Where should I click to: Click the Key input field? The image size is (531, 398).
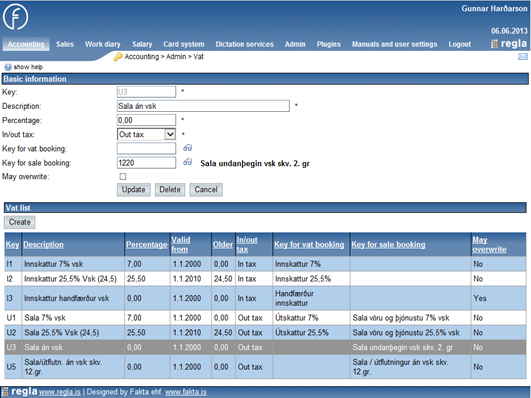pyautogui.click(x=146, y=92)
